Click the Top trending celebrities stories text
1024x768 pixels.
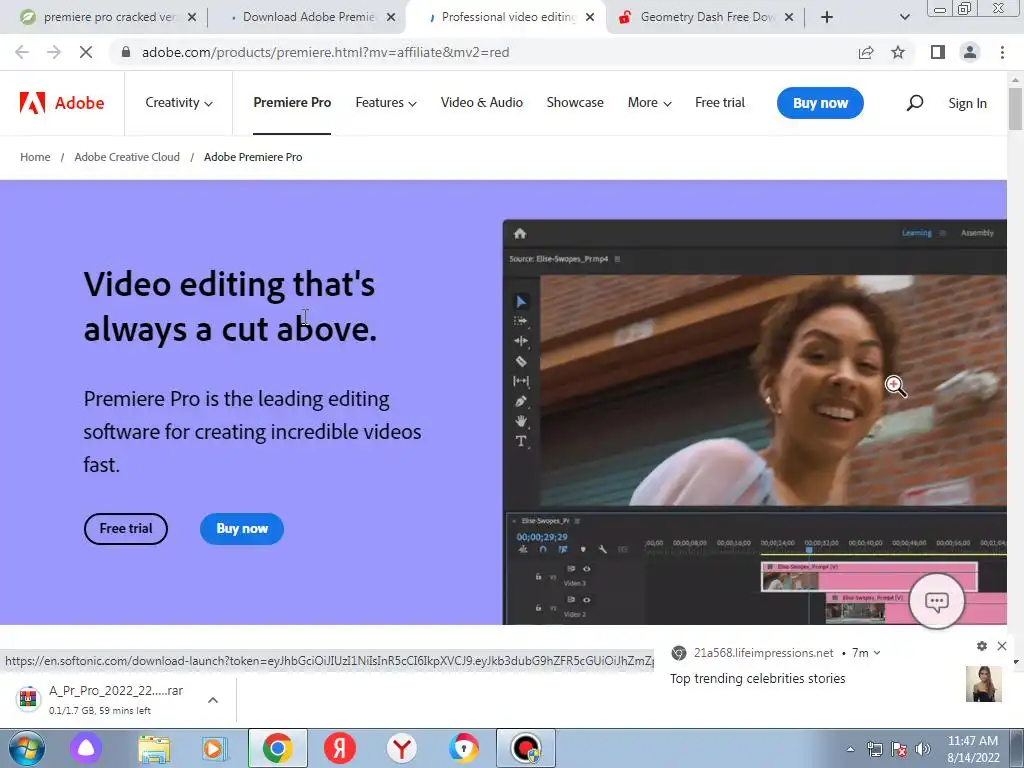(x=758, y=679)
